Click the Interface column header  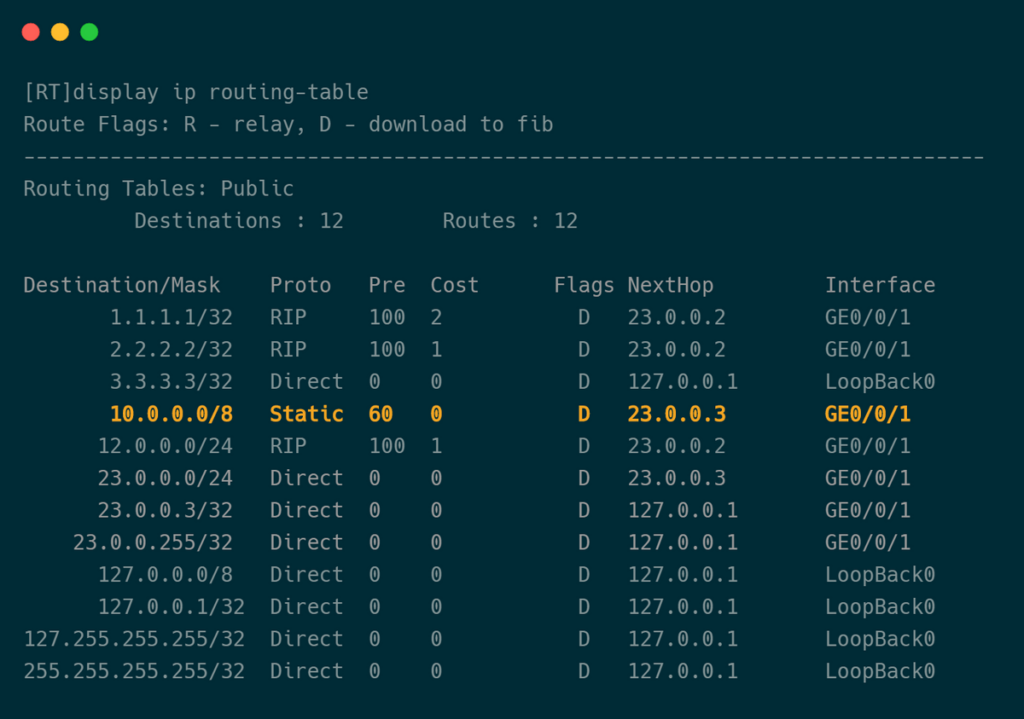[x=880, y=285]
